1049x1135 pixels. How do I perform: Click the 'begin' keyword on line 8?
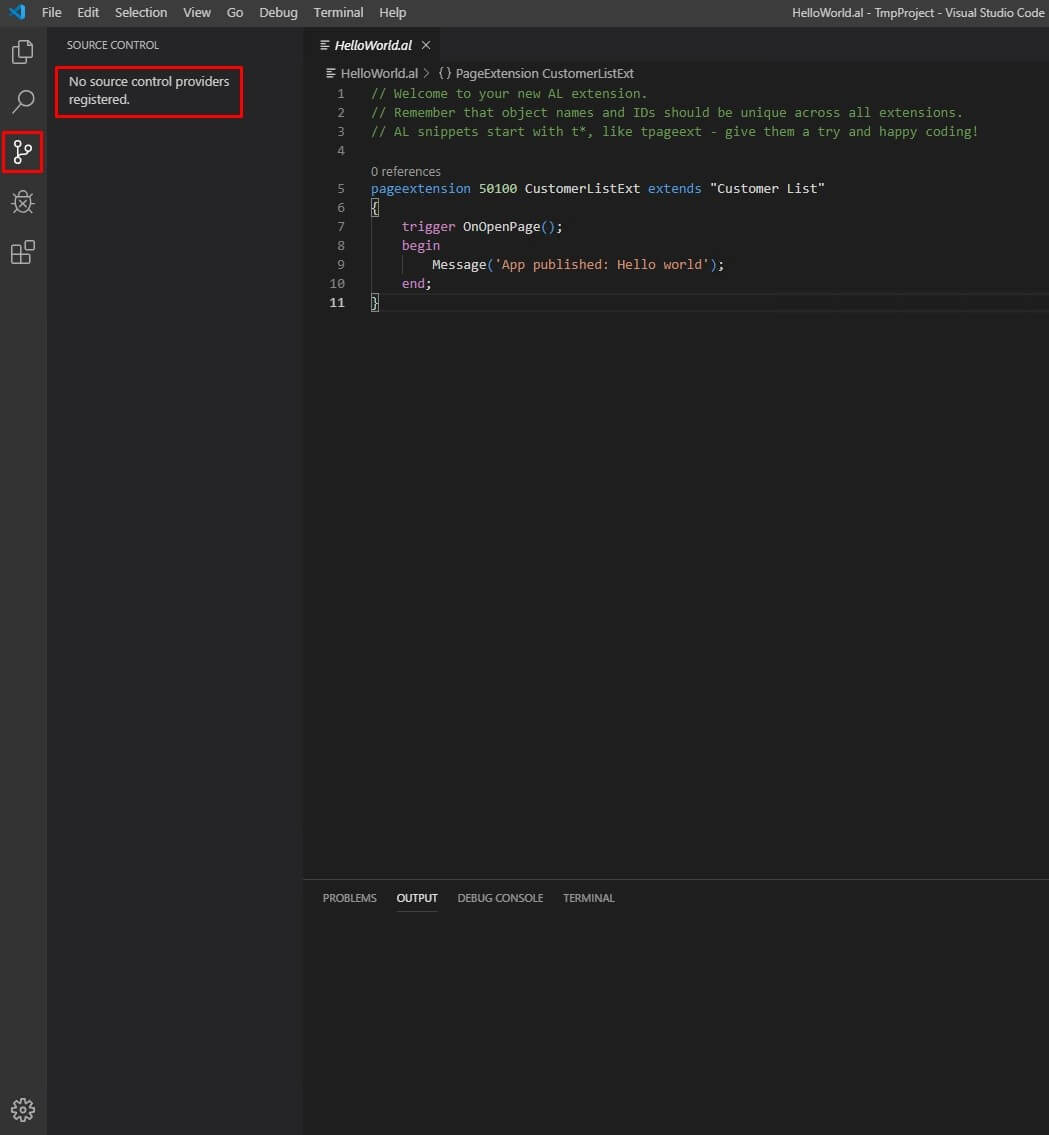click(x=421, y=245)
